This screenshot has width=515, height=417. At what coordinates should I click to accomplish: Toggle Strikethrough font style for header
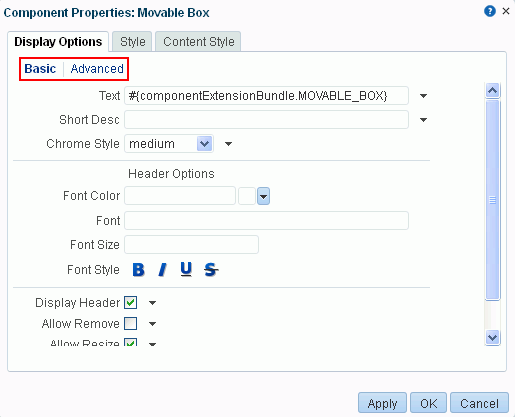pos(211,269)
